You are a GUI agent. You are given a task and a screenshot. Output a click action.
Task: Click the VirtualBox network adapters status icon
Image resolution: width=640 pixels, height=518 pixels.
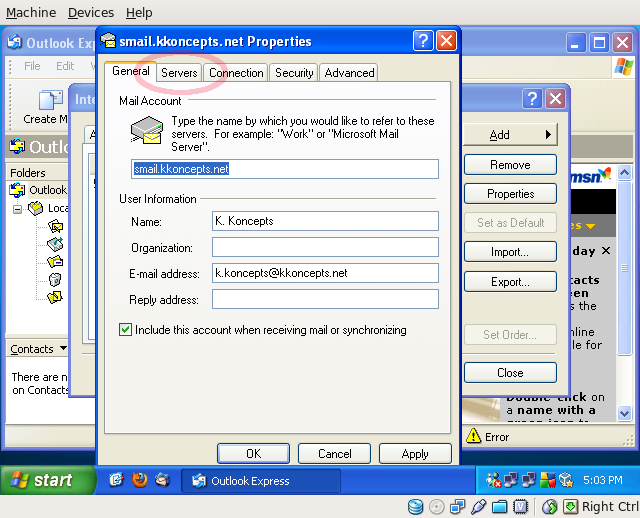458,507
